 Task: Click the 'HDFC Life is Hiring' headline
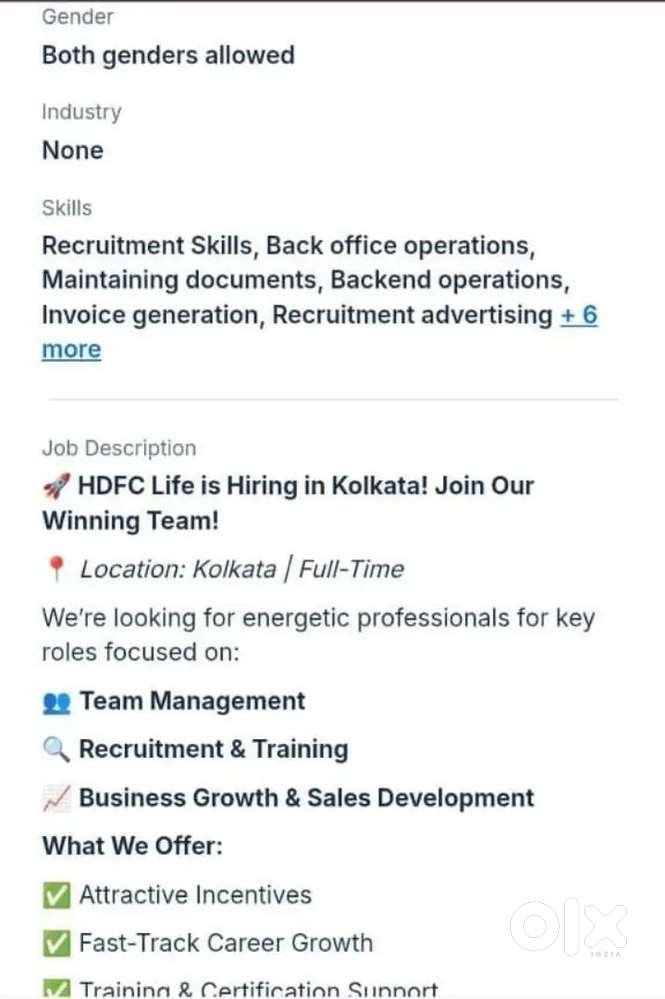306,486
